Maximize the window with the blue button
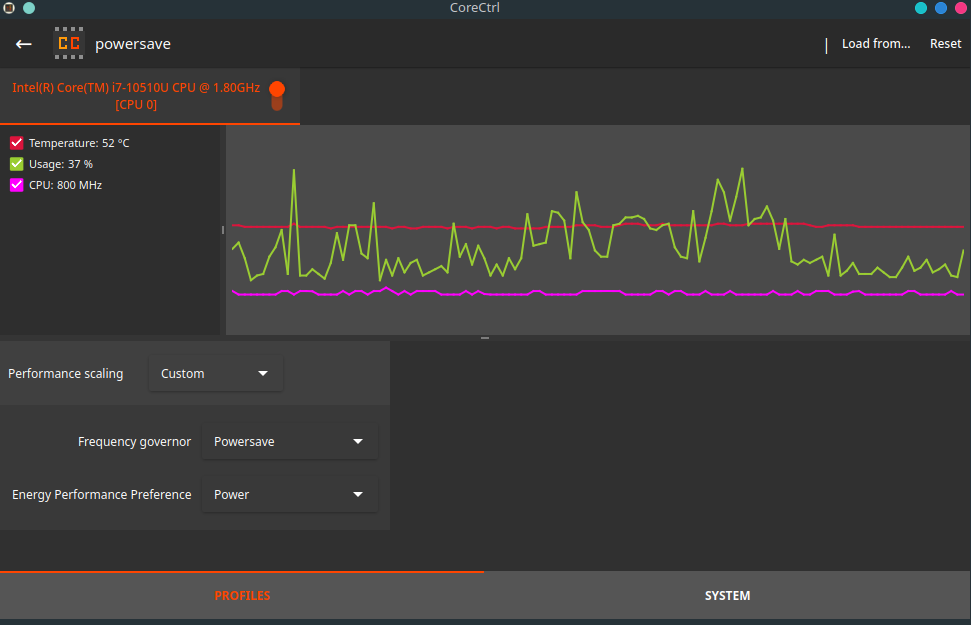This screenshot has width=971, height=625. pyautogui.click(x=941, y=8)
